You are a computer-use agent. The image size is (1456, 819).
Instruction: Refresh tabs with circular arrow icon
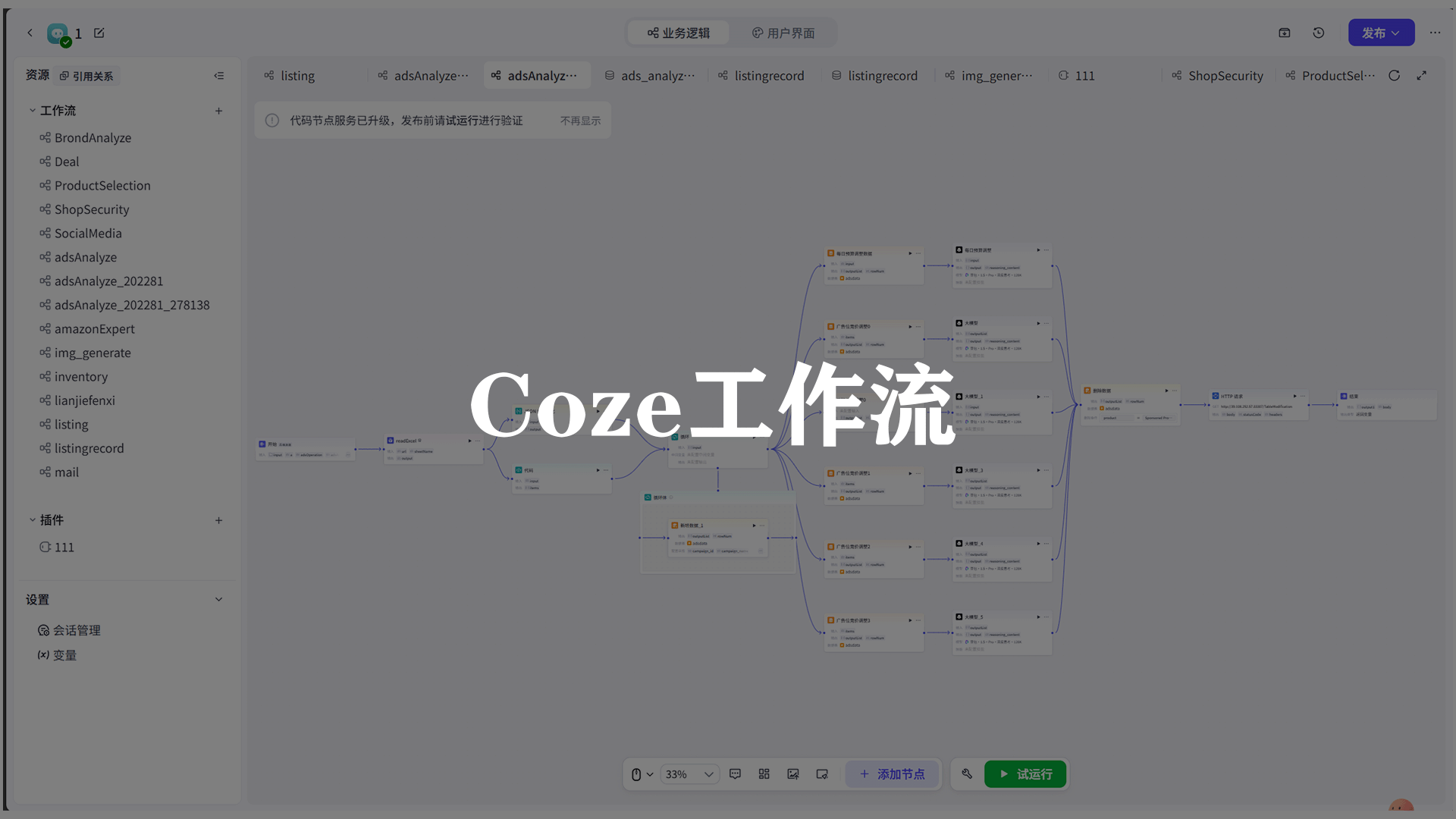(x=1394, y=76)
